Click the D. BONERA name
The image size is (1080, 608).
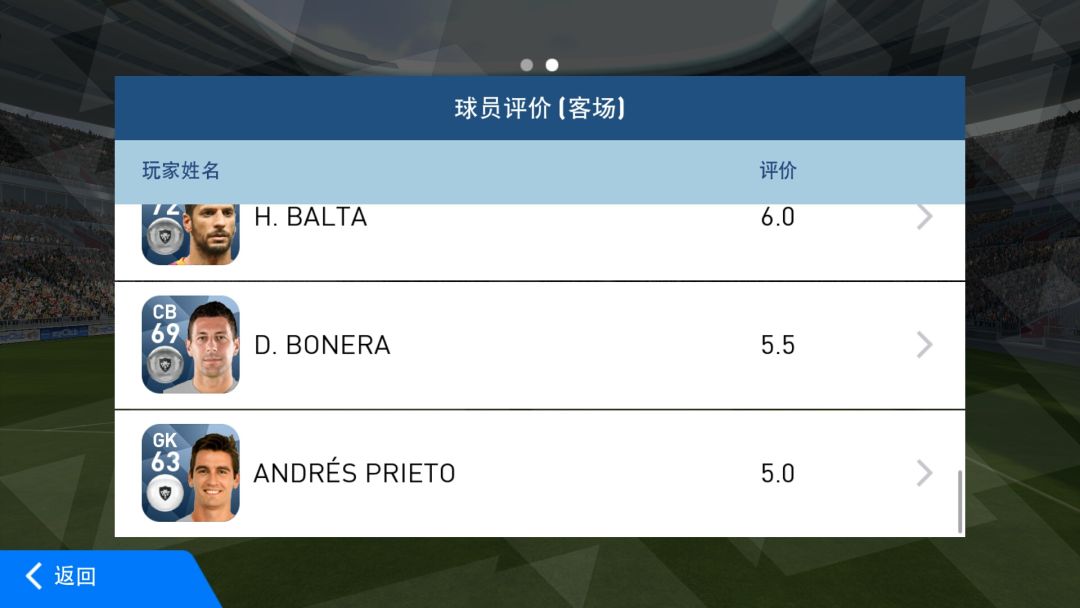[322, 345]
